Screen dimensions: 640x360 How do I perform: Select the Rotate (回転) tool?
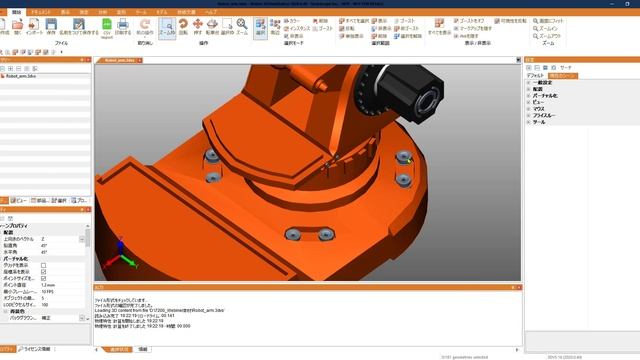[x=183, y=24]
